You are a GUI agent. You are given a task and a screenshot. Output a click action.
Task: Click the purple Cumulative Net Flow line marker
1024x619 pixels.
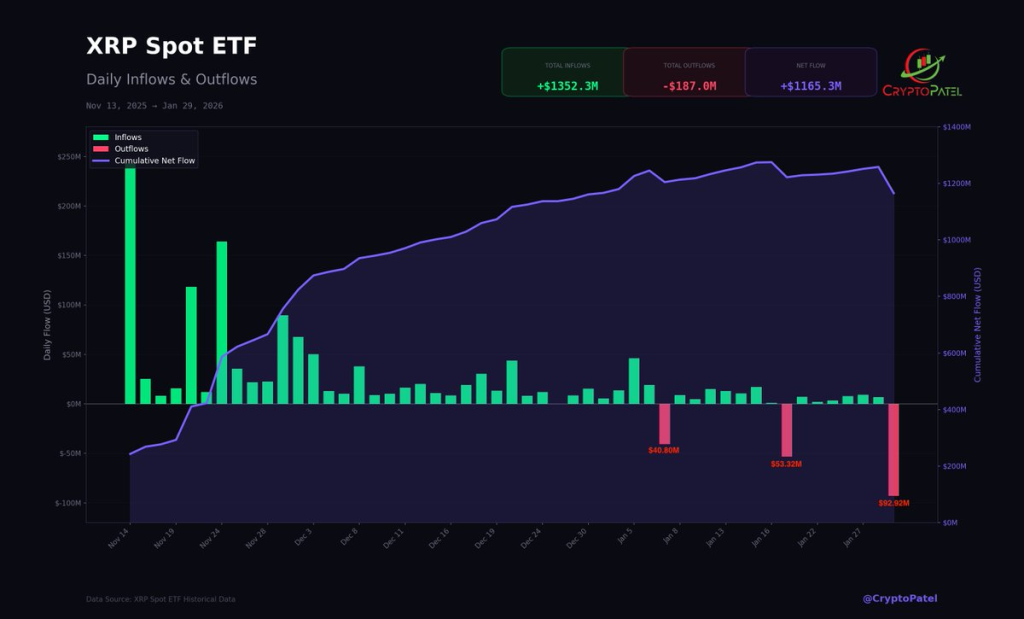click(101, 160)
